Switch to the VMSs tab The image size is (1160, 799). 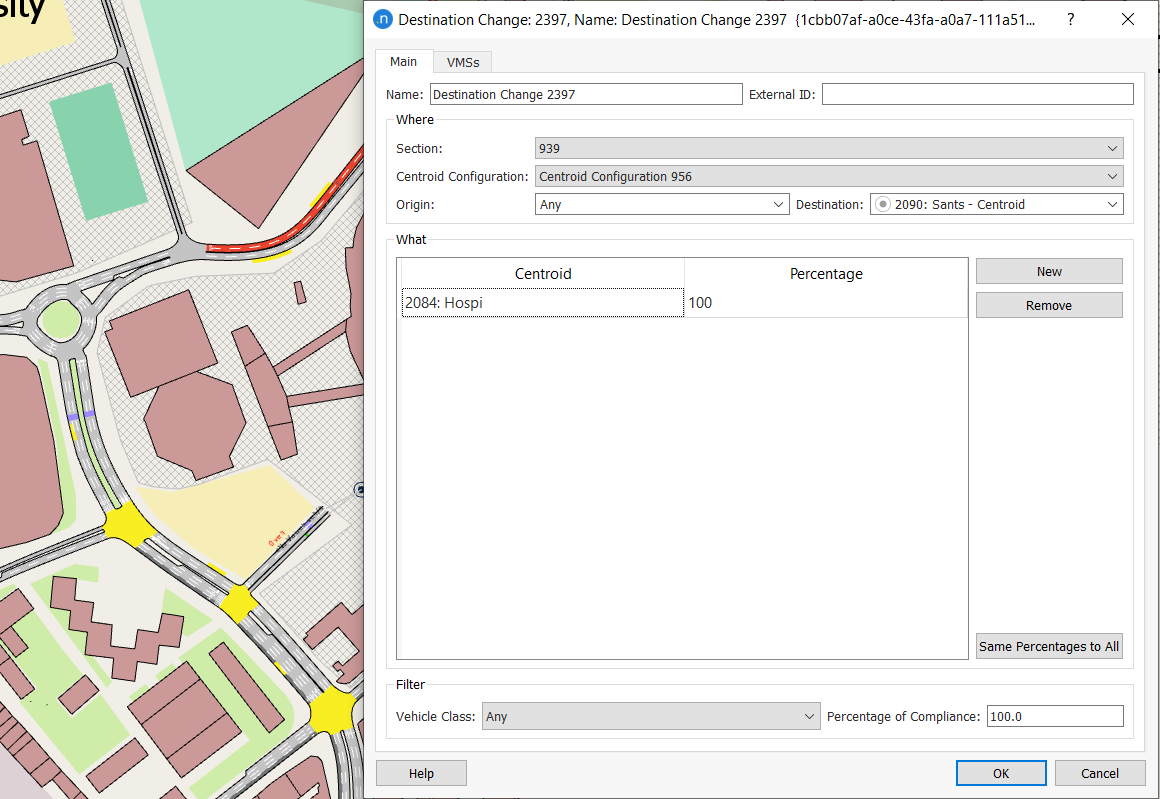click(x=462, y=62)
